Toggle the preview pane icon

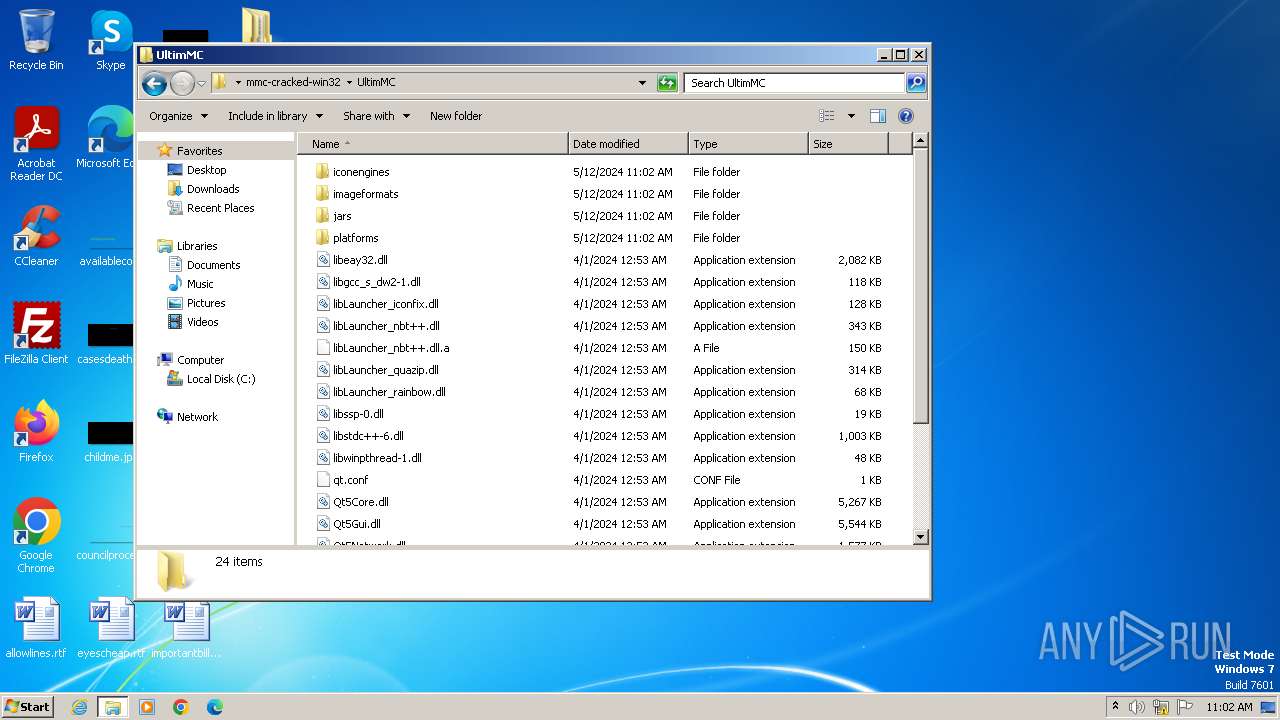click(x=878, y=116)
